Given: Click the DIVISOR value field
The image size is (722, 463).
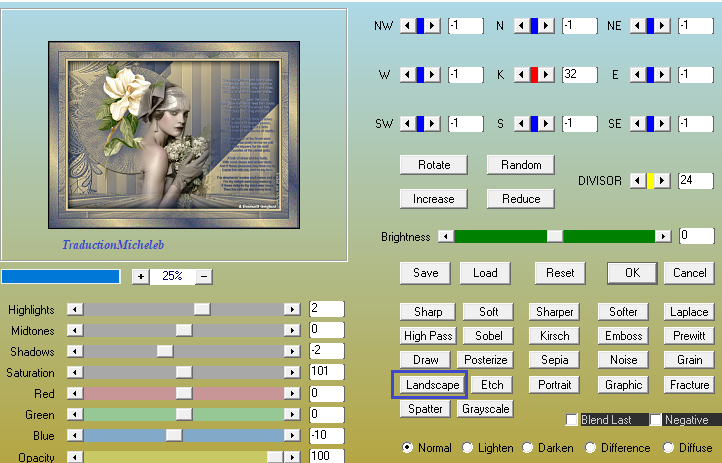Looking at the screenshot, I should [x=696, y=180].
